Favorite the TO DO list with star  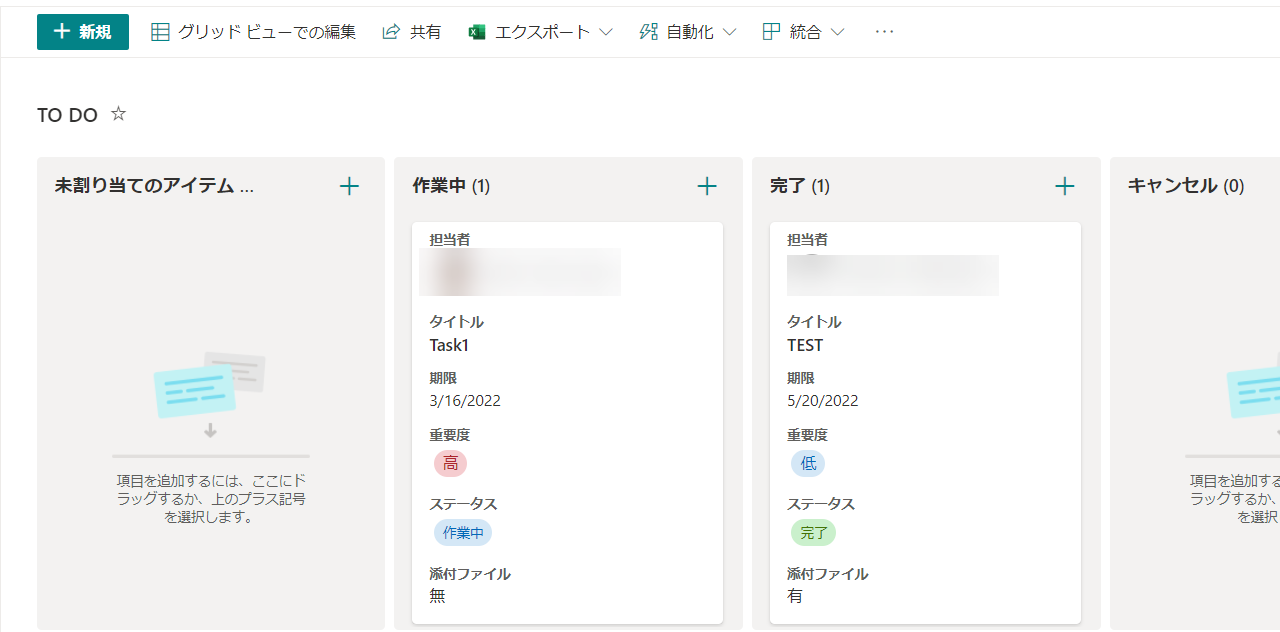pos(118,114)
